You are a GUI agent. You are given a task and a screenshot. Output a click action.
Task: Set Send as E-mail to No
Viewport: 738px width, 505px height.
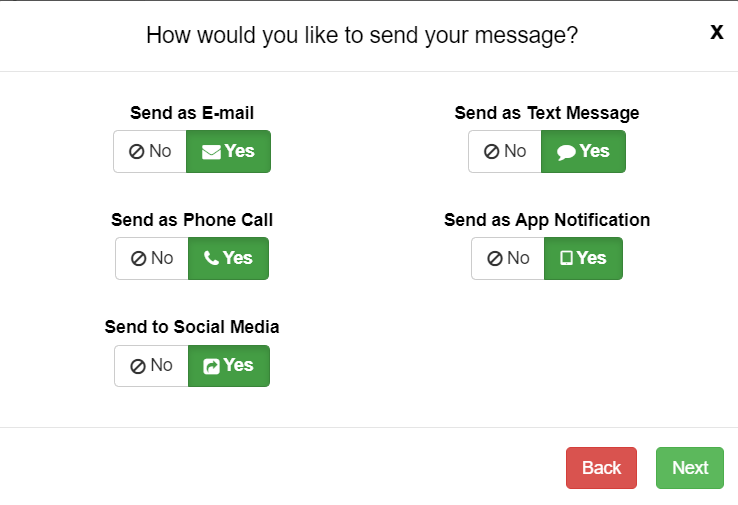pyautogui.click(x=150, y=152)
